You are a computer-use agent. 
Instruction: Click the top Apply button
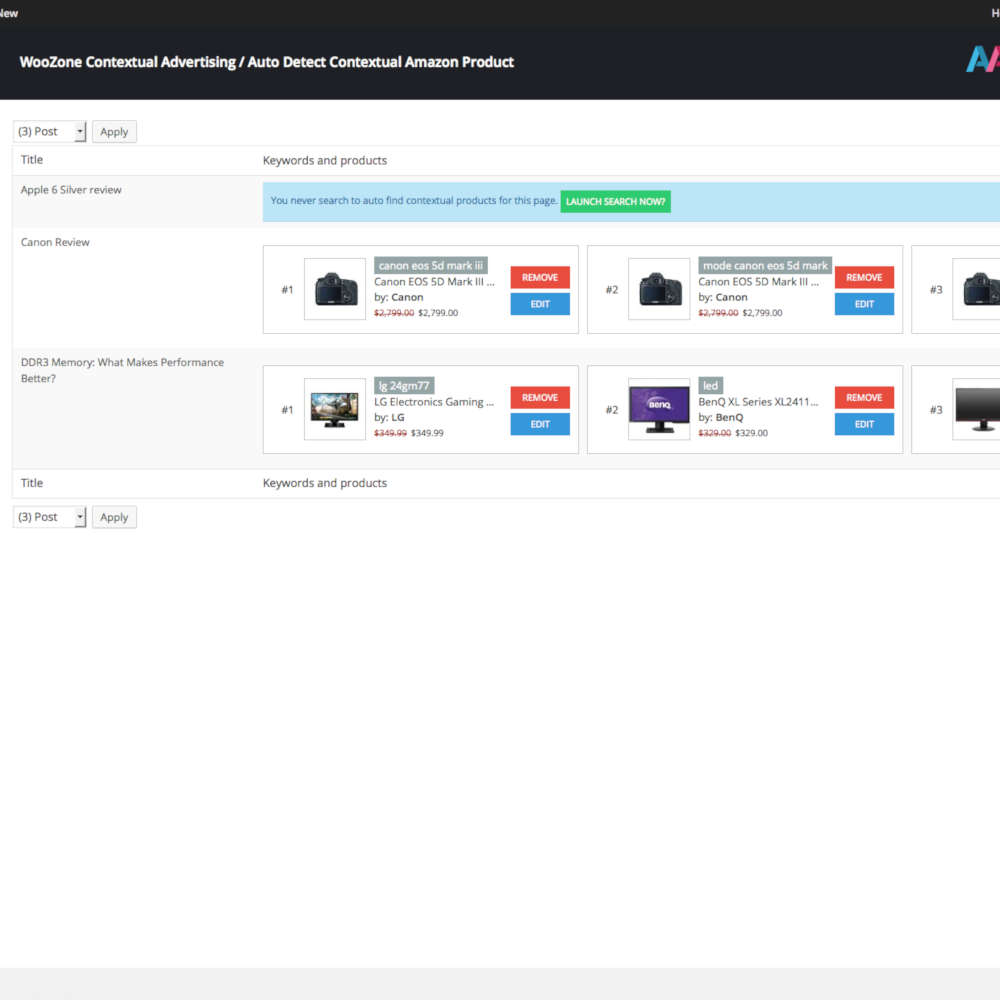[114, 131]
